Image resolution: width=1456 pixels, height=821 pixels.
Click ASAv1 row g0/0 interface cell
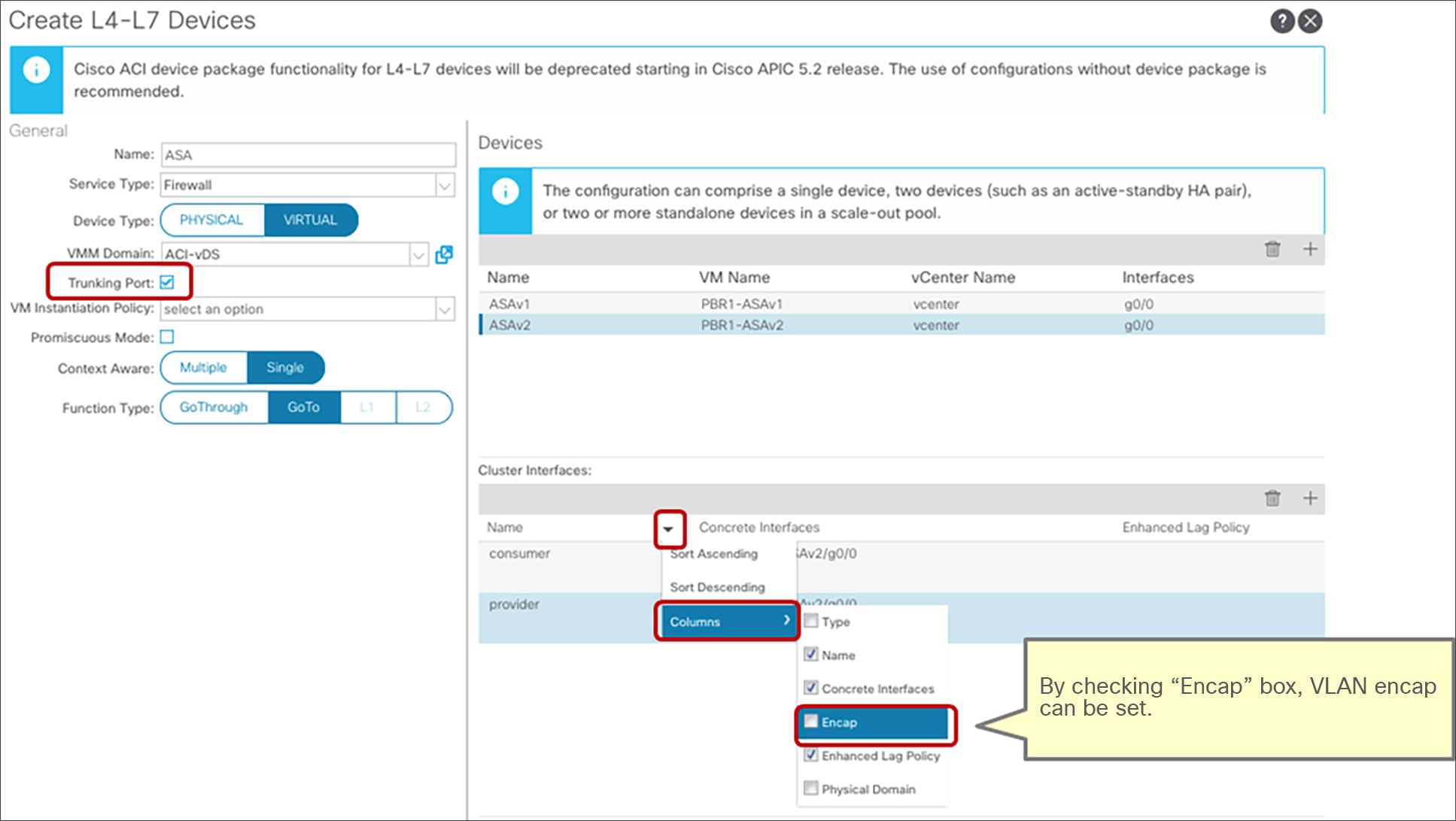pos(1138,304)
